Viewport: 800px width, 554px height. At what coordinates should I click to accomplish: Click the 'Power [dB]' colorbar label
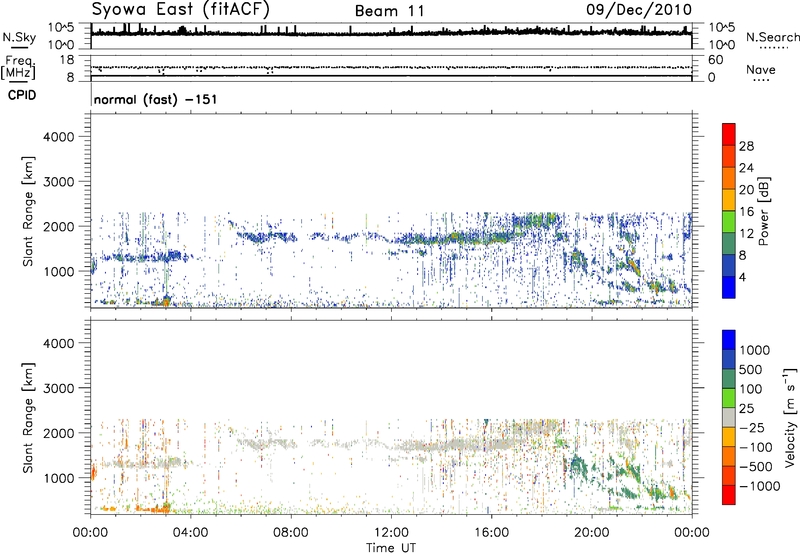[x=763, y=211]
